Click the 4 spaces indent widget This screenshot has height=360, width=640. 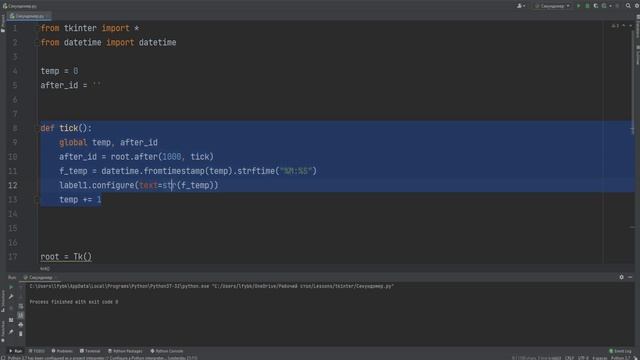pyautogui.click(x=600, y=358)
